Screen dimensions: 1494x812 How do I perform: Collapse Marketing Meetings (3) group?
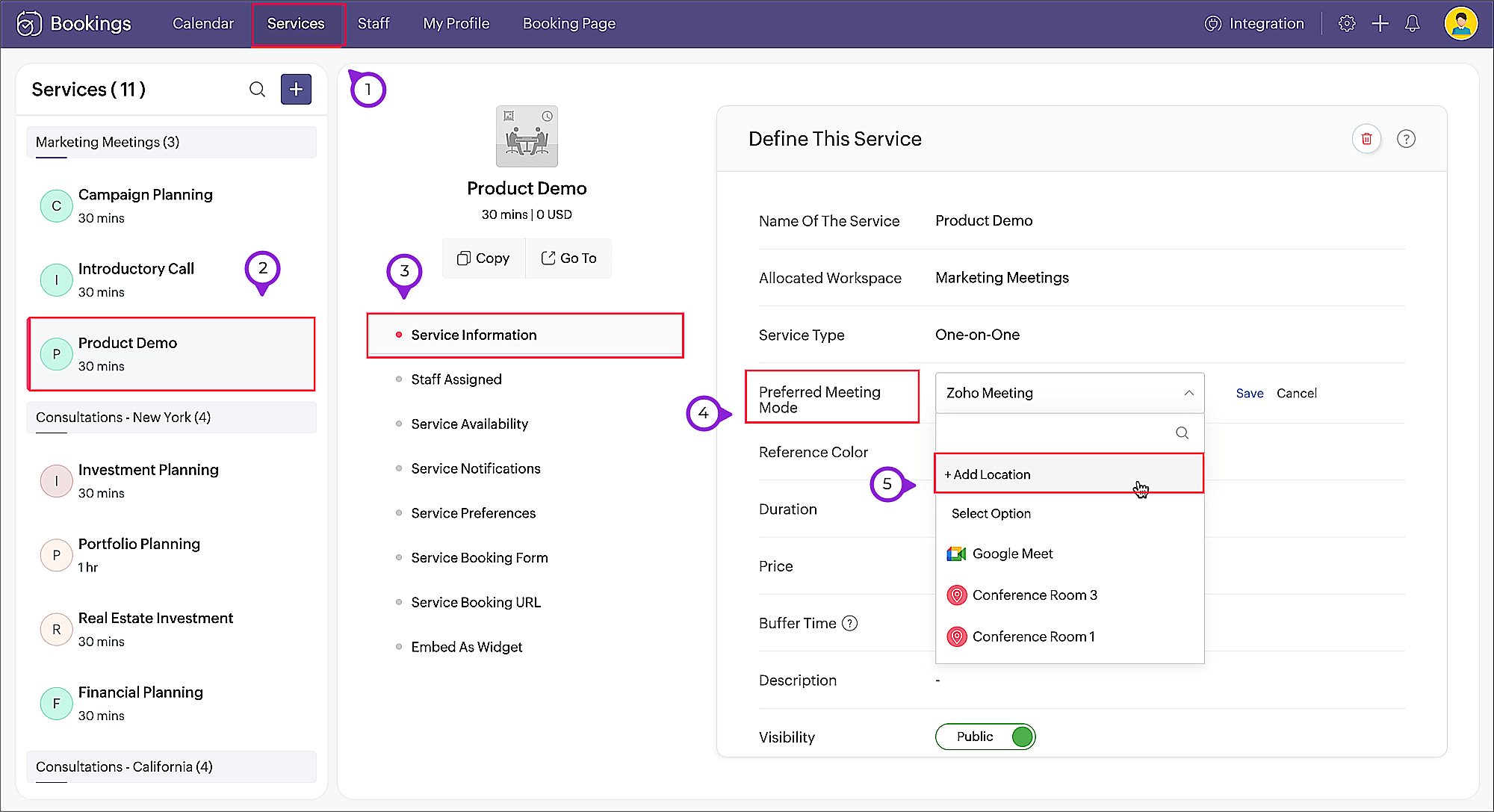coord(171,142)
